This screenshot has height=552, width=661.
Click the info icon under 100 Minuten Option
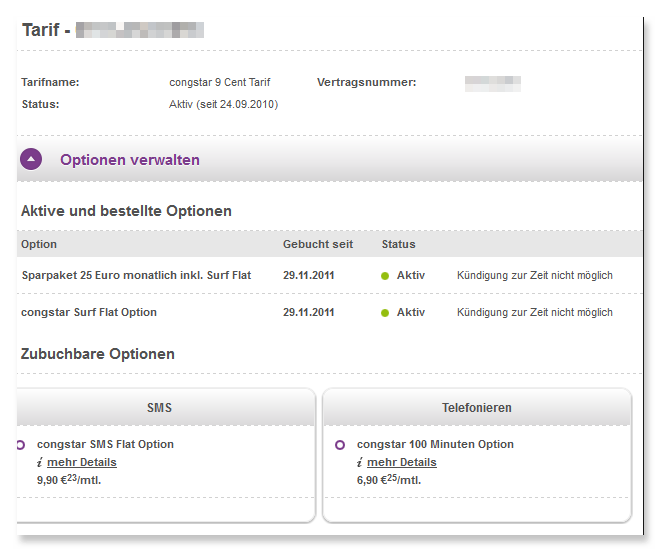360,463
